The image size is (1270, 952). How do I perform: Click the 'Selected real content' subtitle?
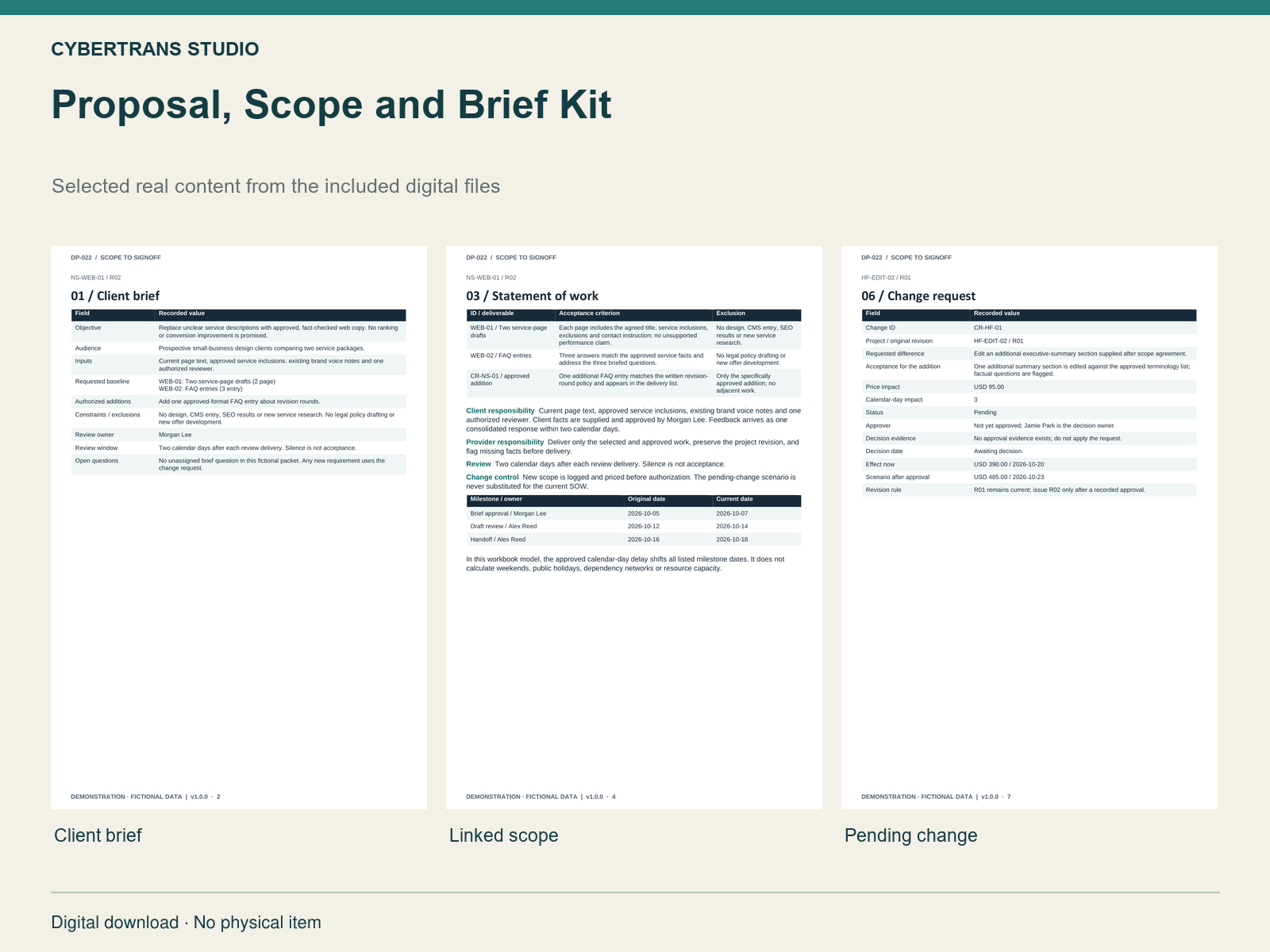tap(275, 186)
